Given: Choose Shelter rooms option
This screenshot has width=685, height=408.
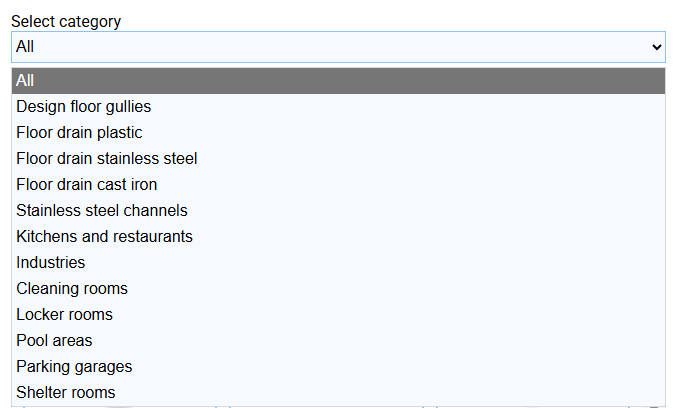Looking at the screenshot, I should coord(66,392).
